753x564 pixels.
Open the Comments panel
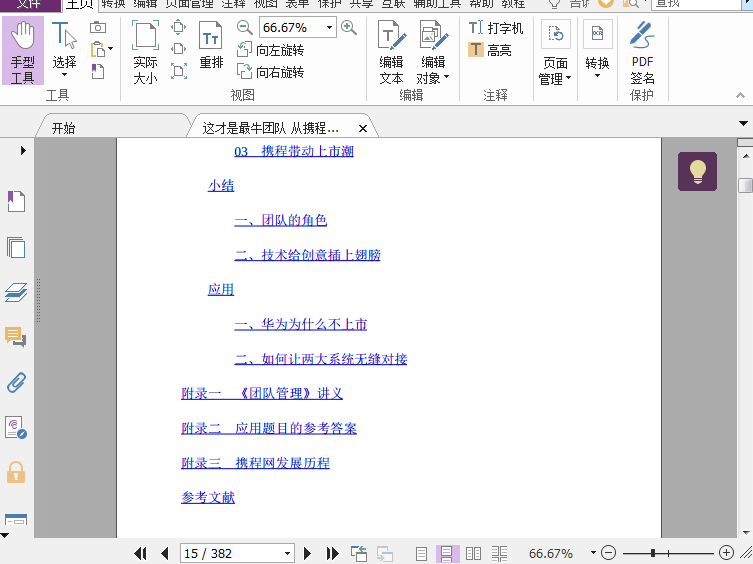tap(16, 337)
